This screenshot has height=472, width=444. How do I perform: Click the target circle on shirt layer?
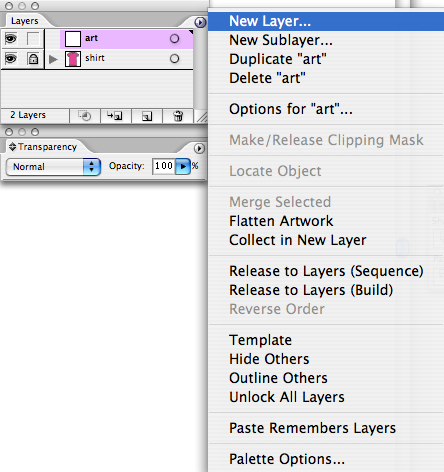174,59
